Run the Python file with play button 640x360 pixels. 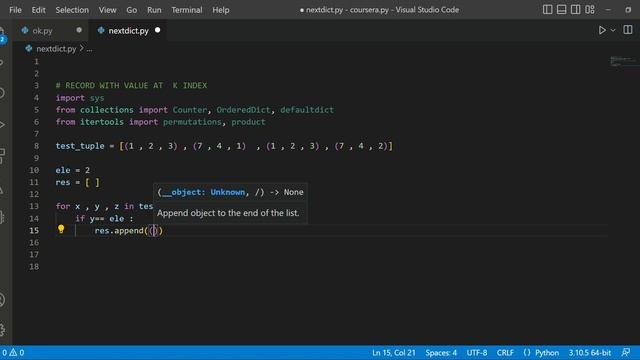[x=602, y=30]
